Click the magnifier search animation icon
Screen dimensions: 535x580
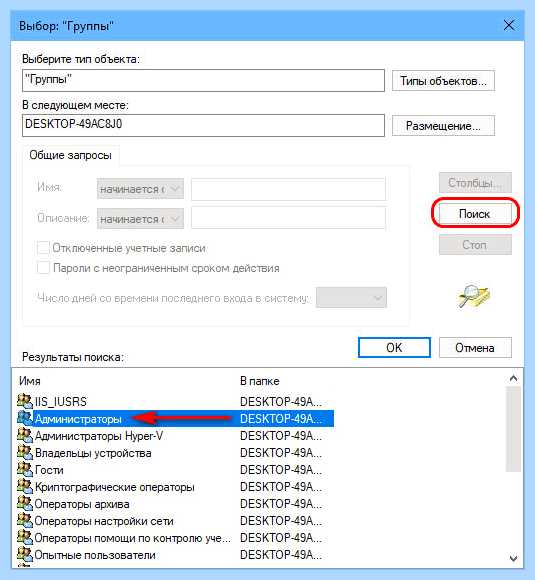474,296
